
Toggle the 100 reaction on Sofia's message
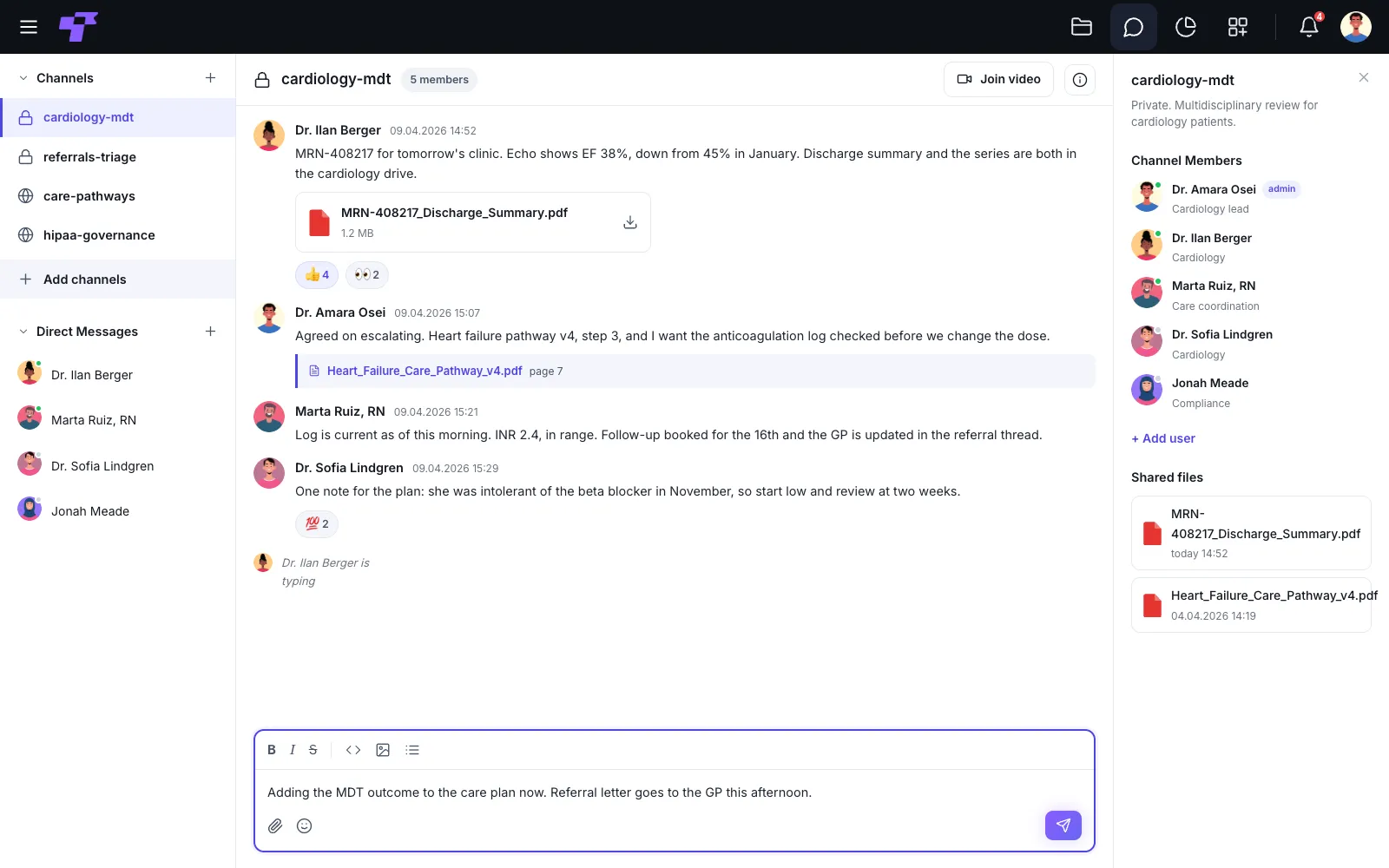[317, 524]
